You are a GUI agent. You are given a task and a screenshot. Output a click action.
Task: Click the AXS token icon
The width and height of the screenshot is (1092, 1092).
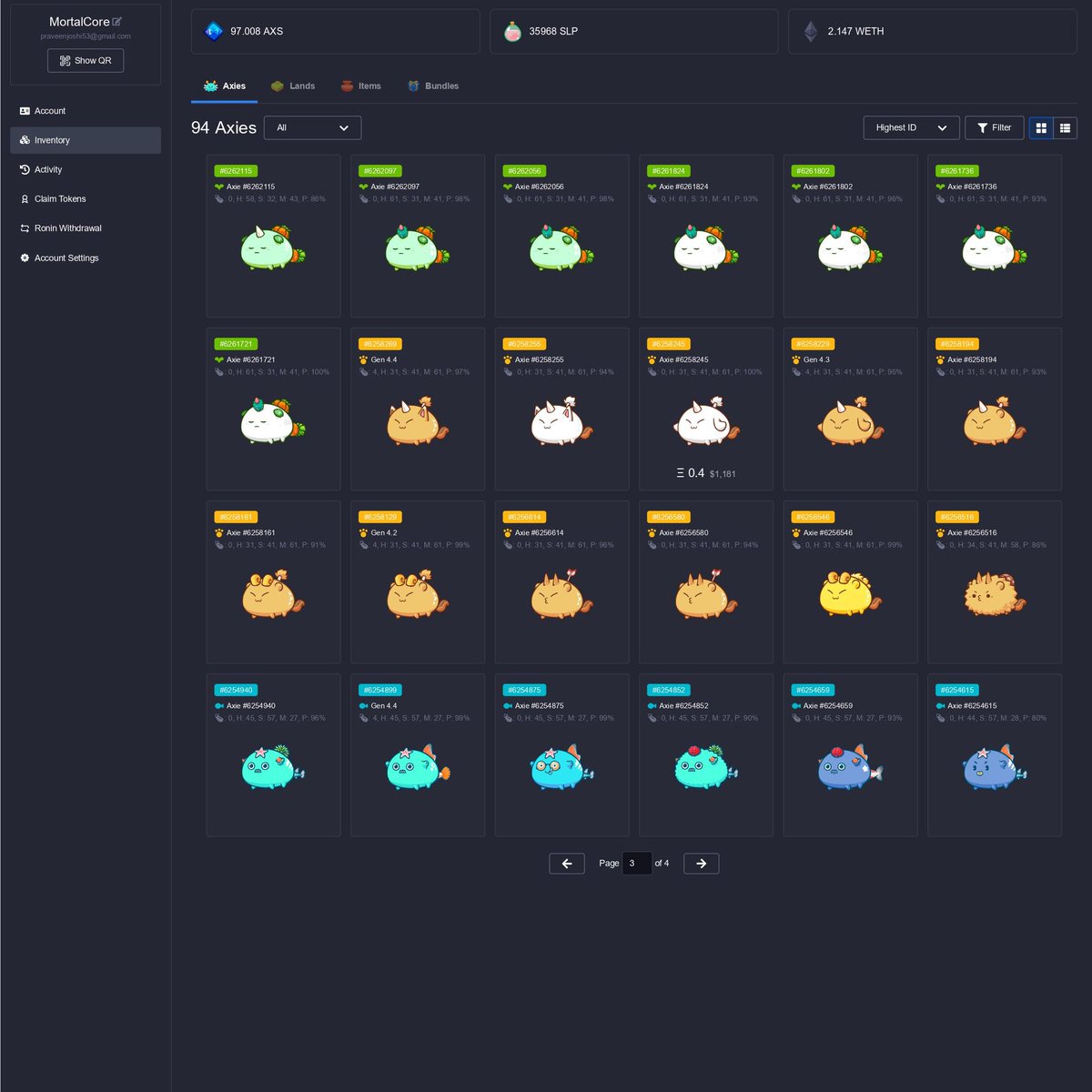point(214,31)
